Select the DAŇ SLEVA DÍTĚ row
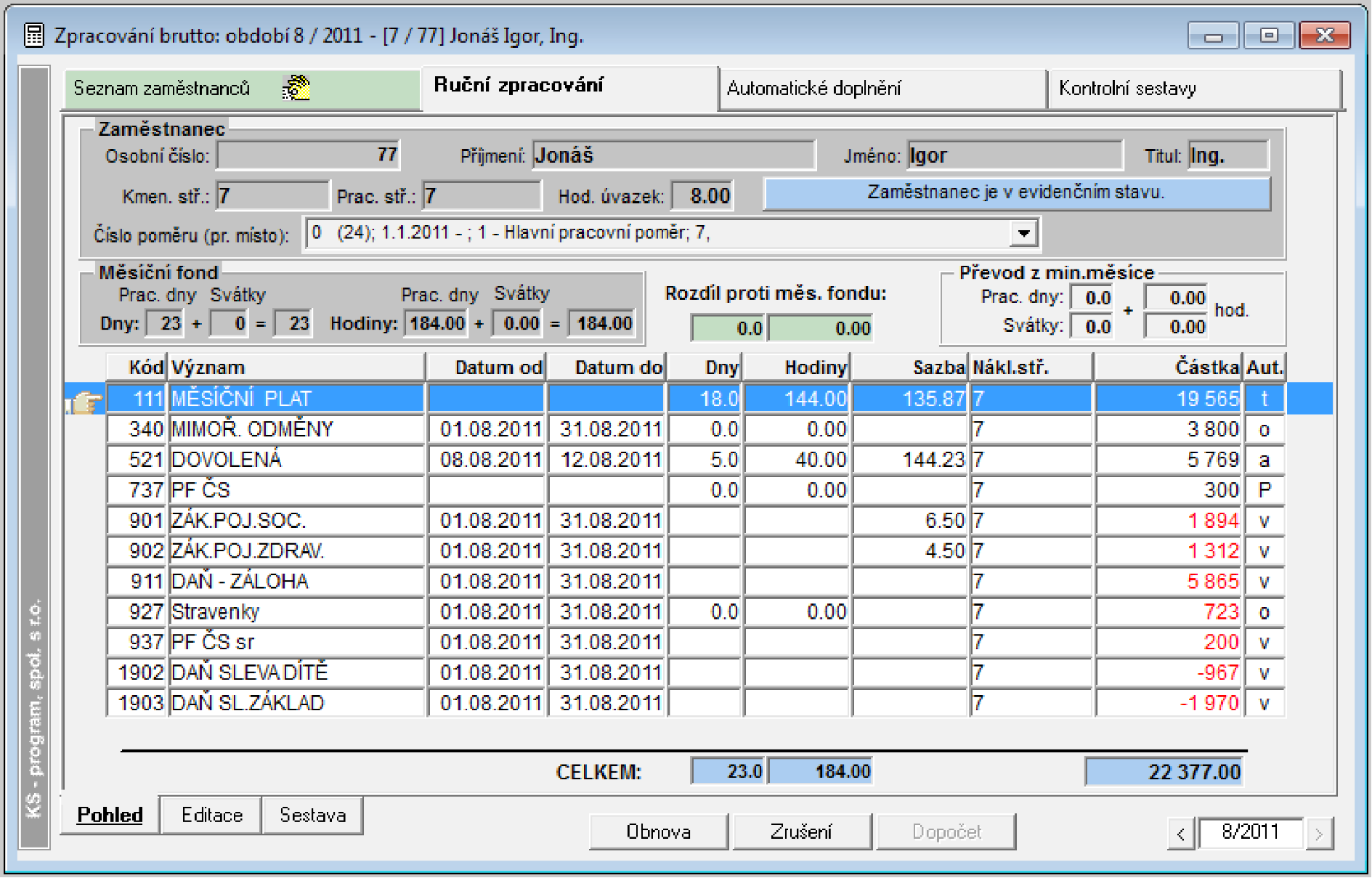Viewport: 1372px width, 878px height. (x=697, y=673)
